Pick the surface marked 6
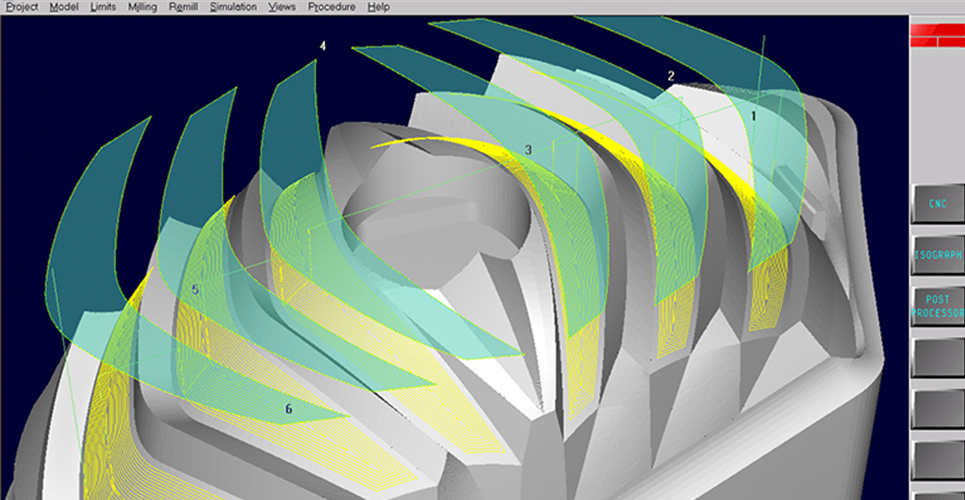965x500 pixels. click(x=289, y=409)
